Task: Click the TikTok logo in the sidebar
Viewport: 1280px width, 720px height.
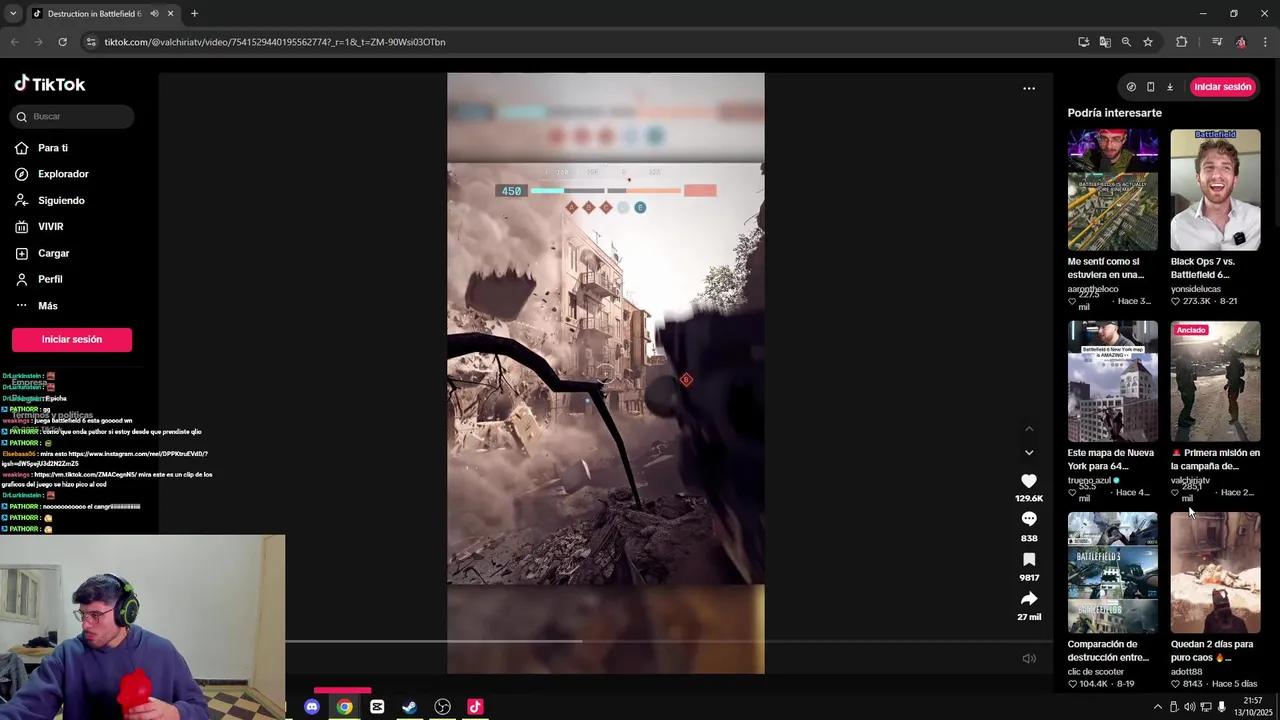Action: pos(50,85)
